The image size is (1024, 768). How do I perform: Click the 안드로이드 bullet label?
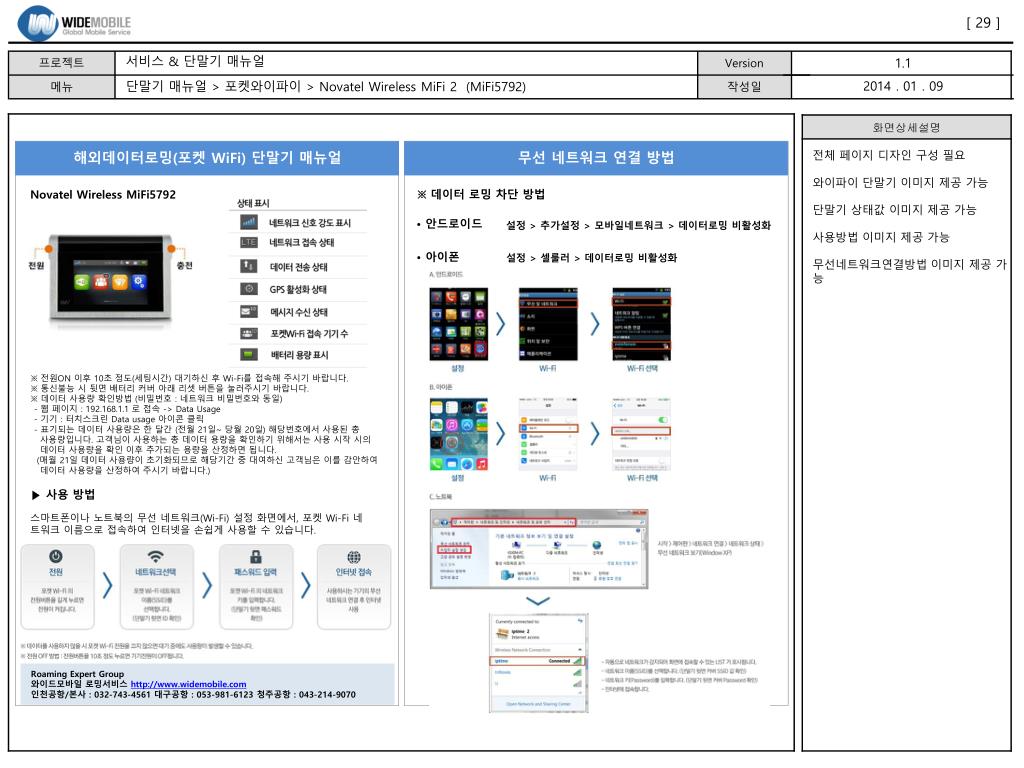(x=453, y=223)
